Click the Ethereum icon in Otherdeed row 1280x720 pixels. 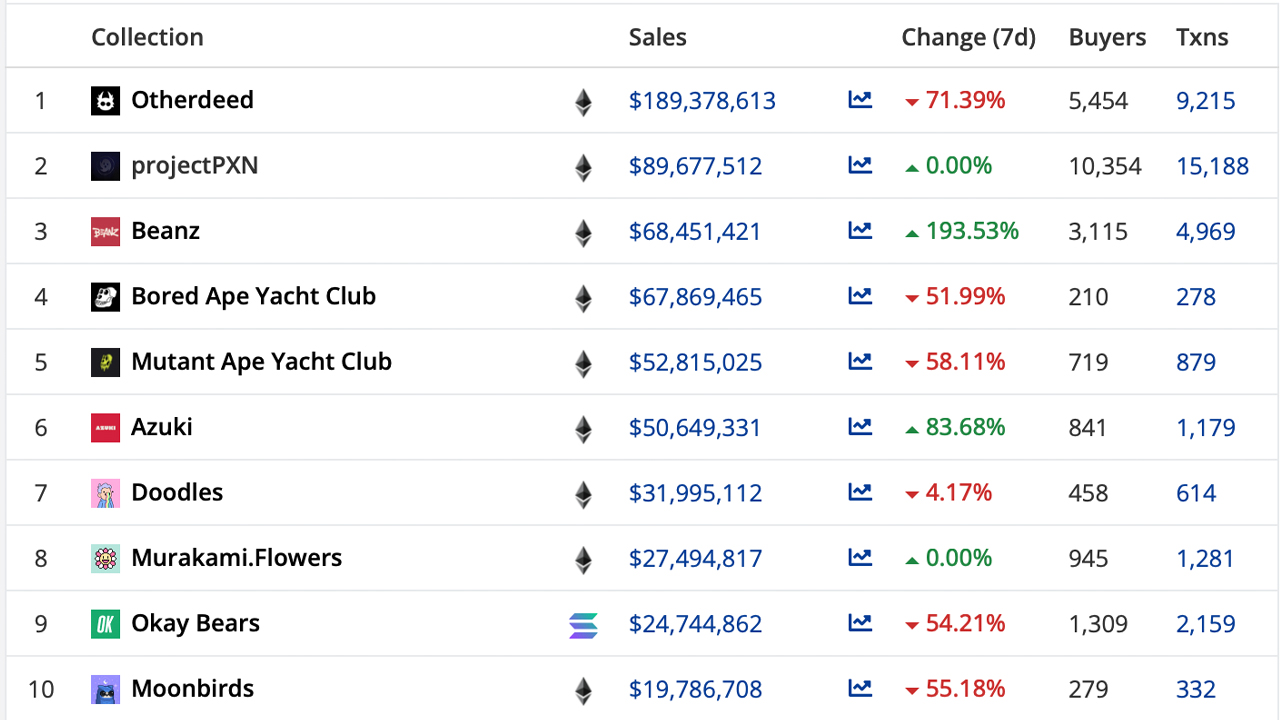pyautogui.click(x=583, y=102)
